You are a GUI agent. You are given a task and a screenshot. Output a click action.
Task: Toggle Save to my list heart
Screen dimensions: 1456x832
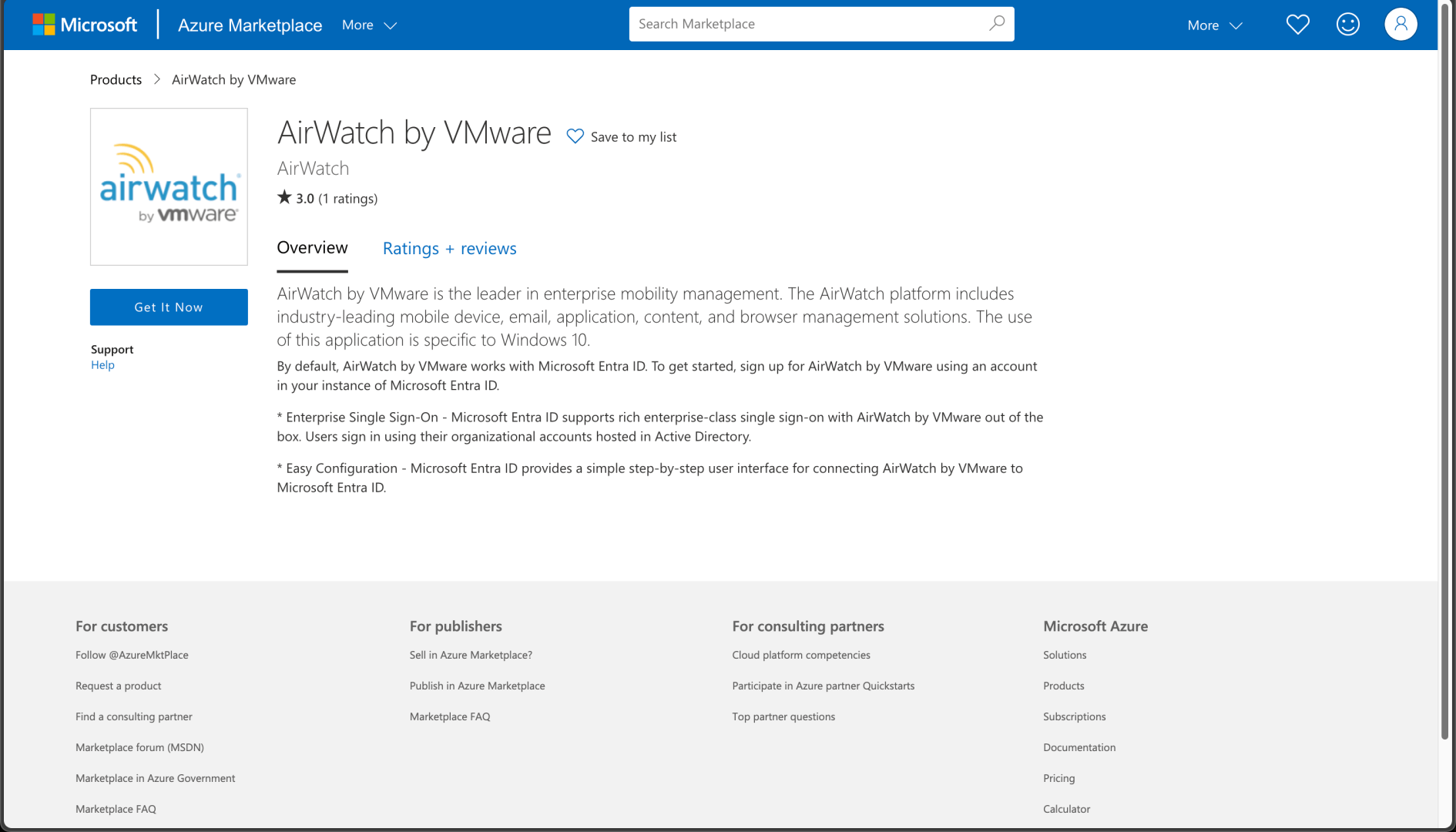[x=575, y=136]
